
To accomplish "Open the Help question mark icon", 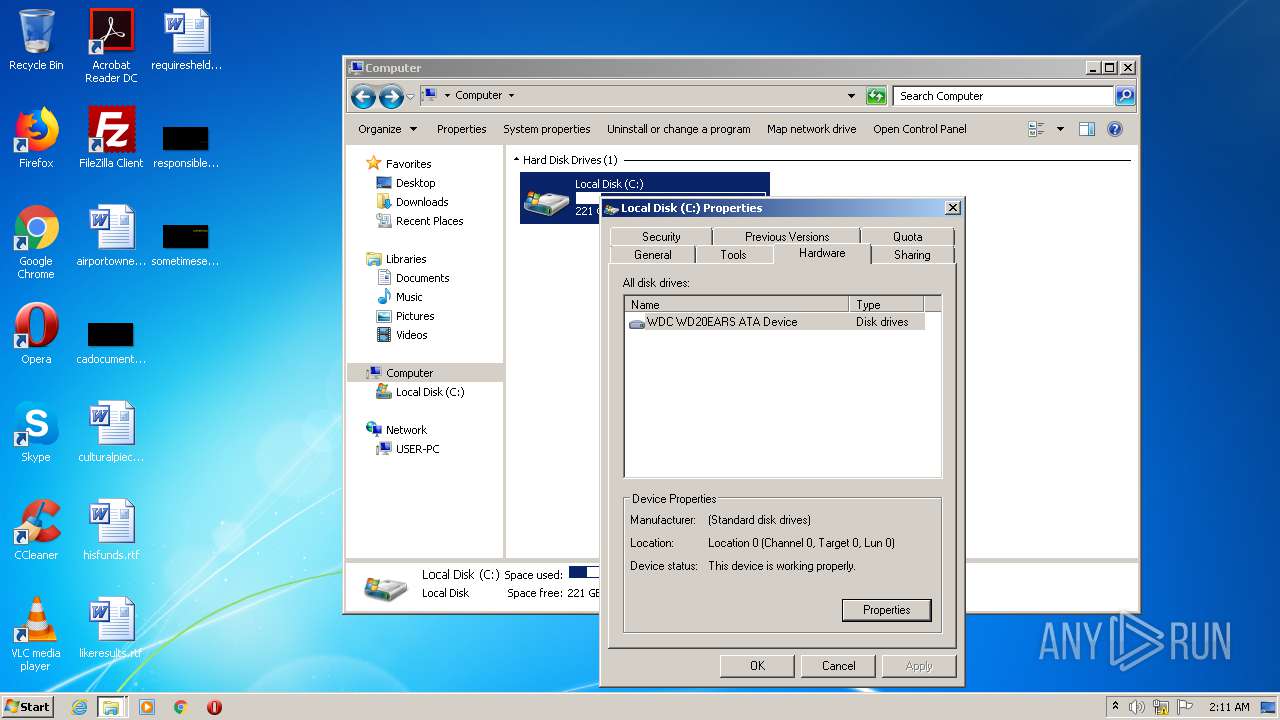I will click(1115, 129).
